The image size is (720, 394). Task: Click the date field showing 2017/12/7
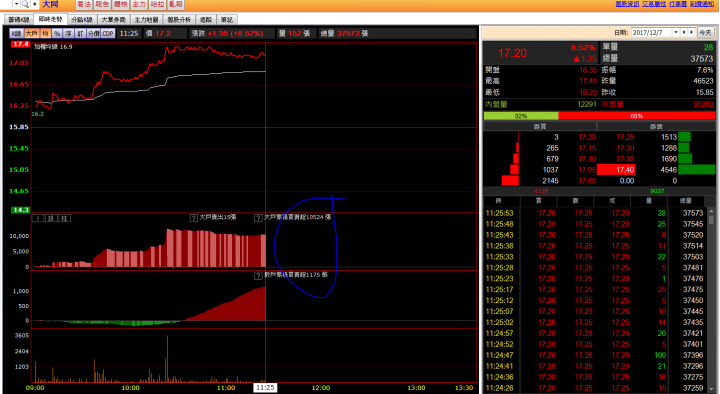pyautogui.click(x=651, y=32)
